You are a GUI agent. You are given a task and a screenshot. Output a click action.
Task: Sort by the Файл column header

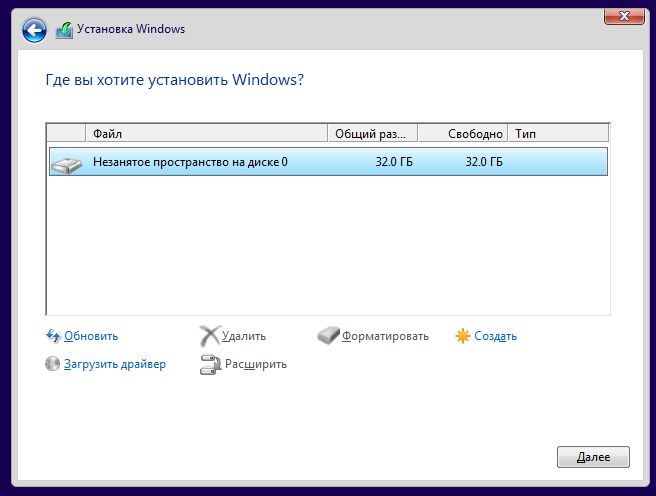207,133
